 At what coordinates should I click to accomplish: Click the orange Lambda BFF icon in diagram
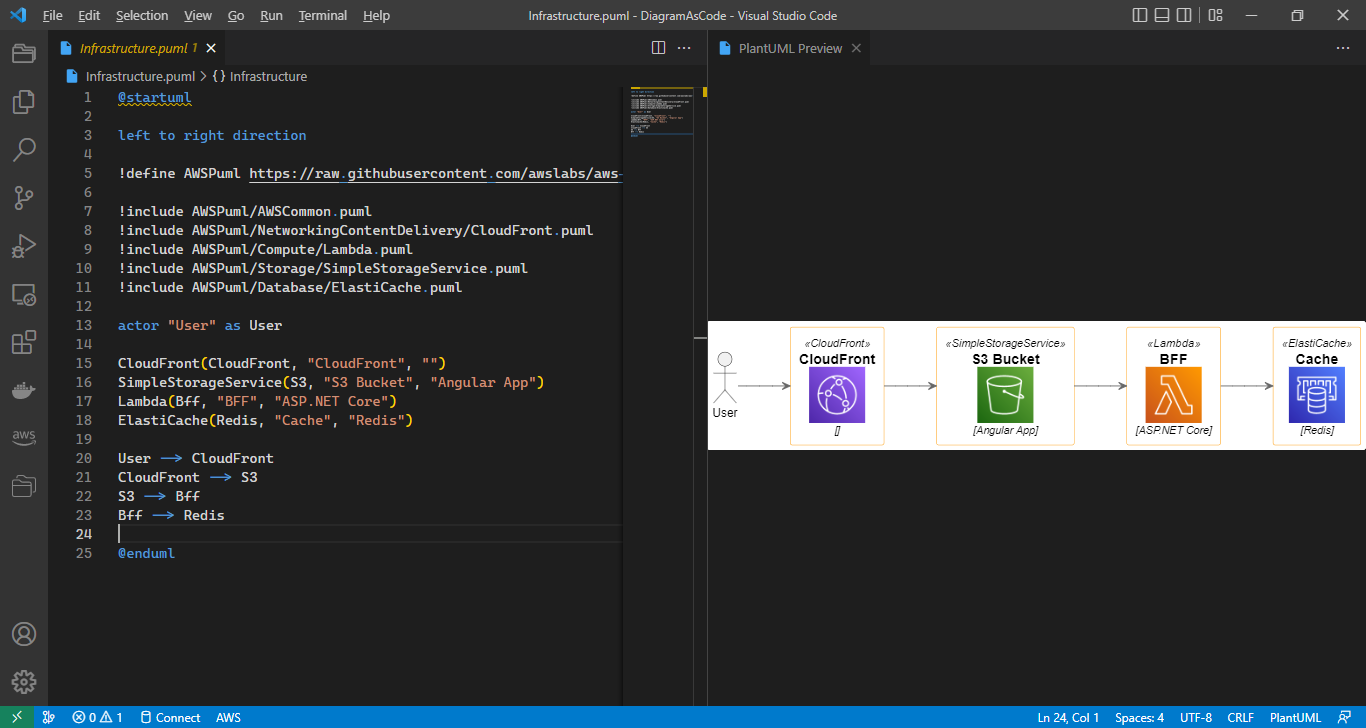pyautogui.click(x=1174, y=395)
